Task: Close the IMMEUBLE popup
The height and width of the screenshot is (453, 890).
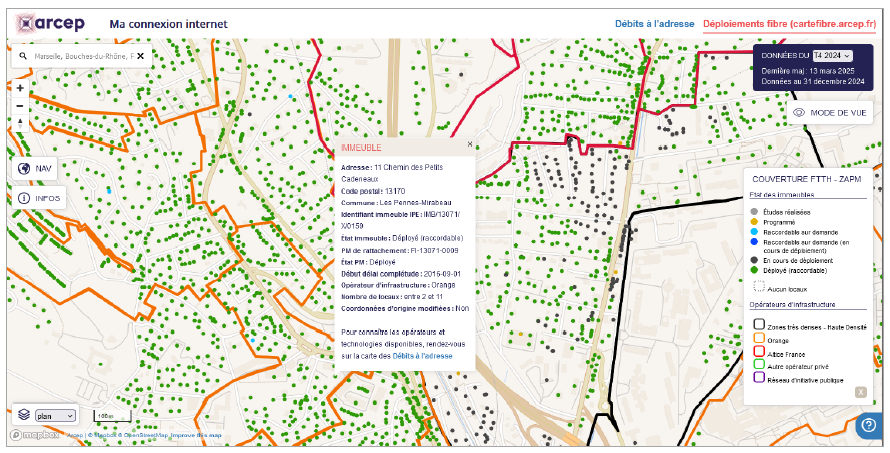Action: pos(470,145)
